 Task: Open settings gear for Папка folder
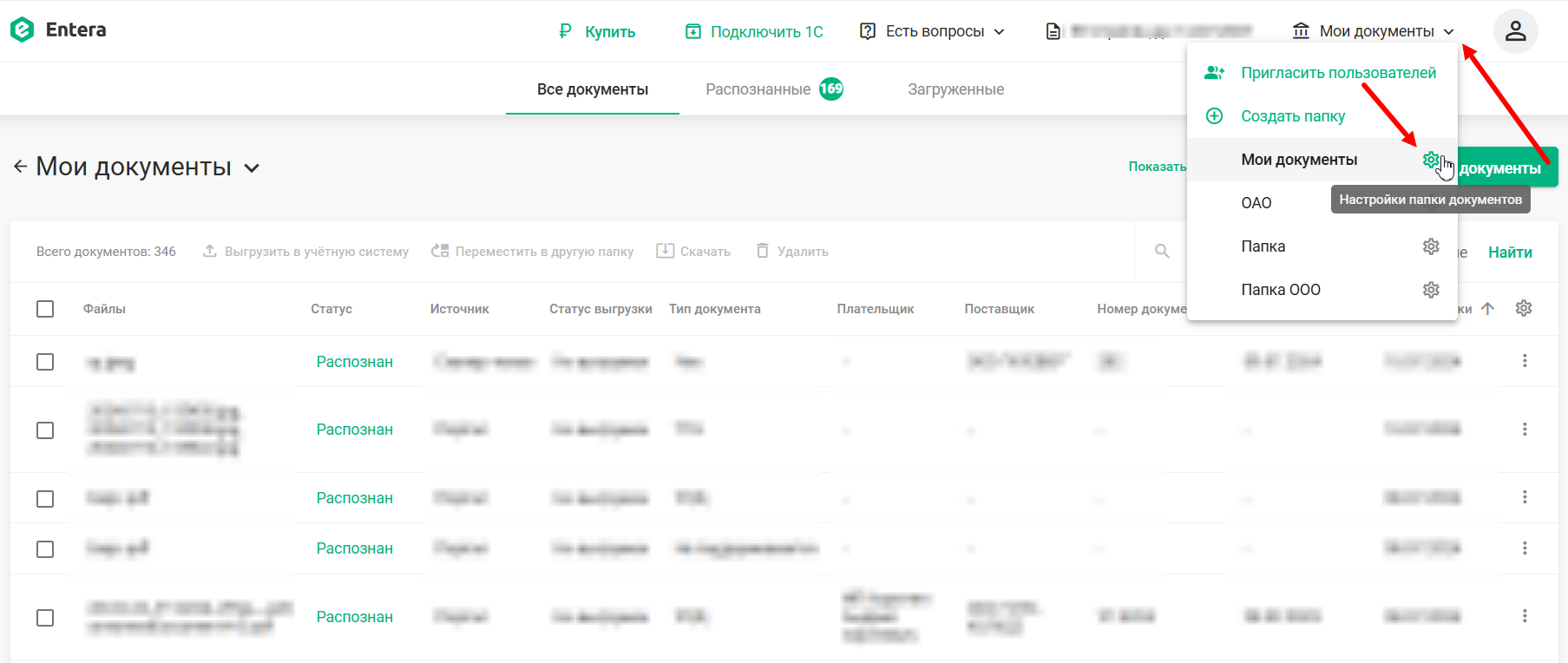1431,246
